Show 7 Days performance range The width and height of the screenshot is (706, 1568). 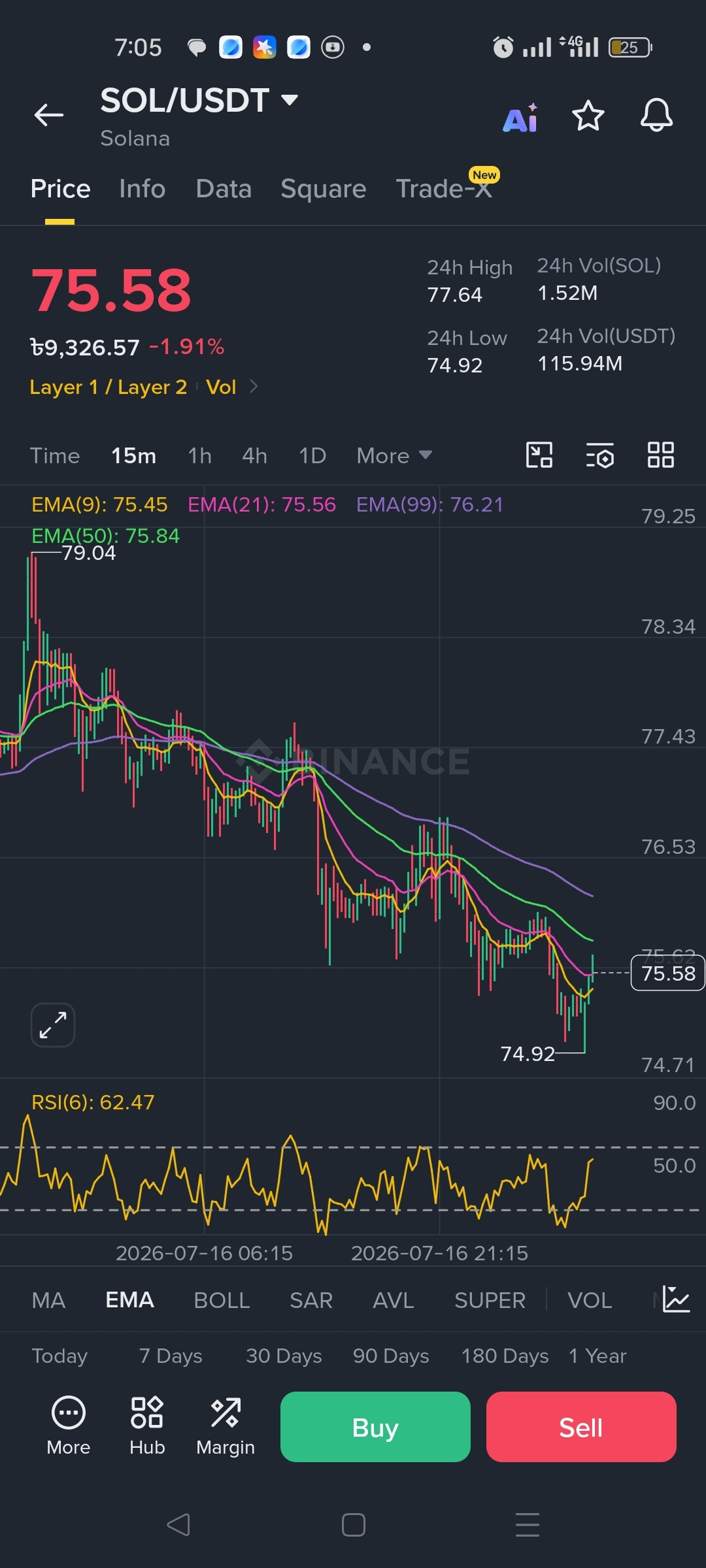pyautogui.click(x=171, y=1356)
